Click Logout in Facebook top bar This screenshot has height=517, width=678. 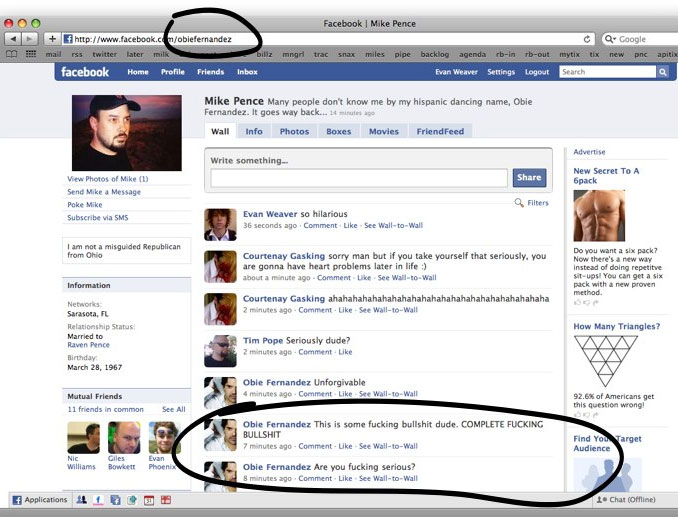(x=537, y=72)
